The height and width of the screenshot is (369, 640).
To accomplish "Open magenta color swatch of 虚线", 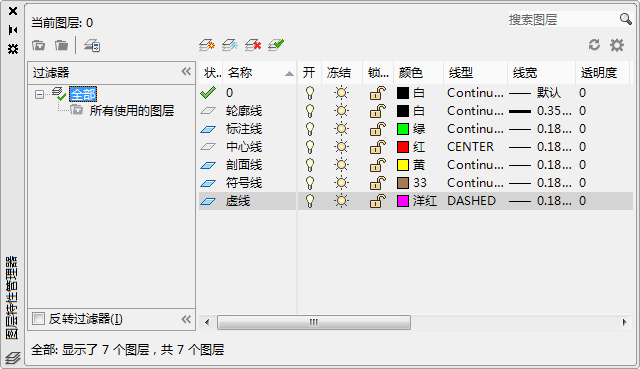I will point(403,201).
